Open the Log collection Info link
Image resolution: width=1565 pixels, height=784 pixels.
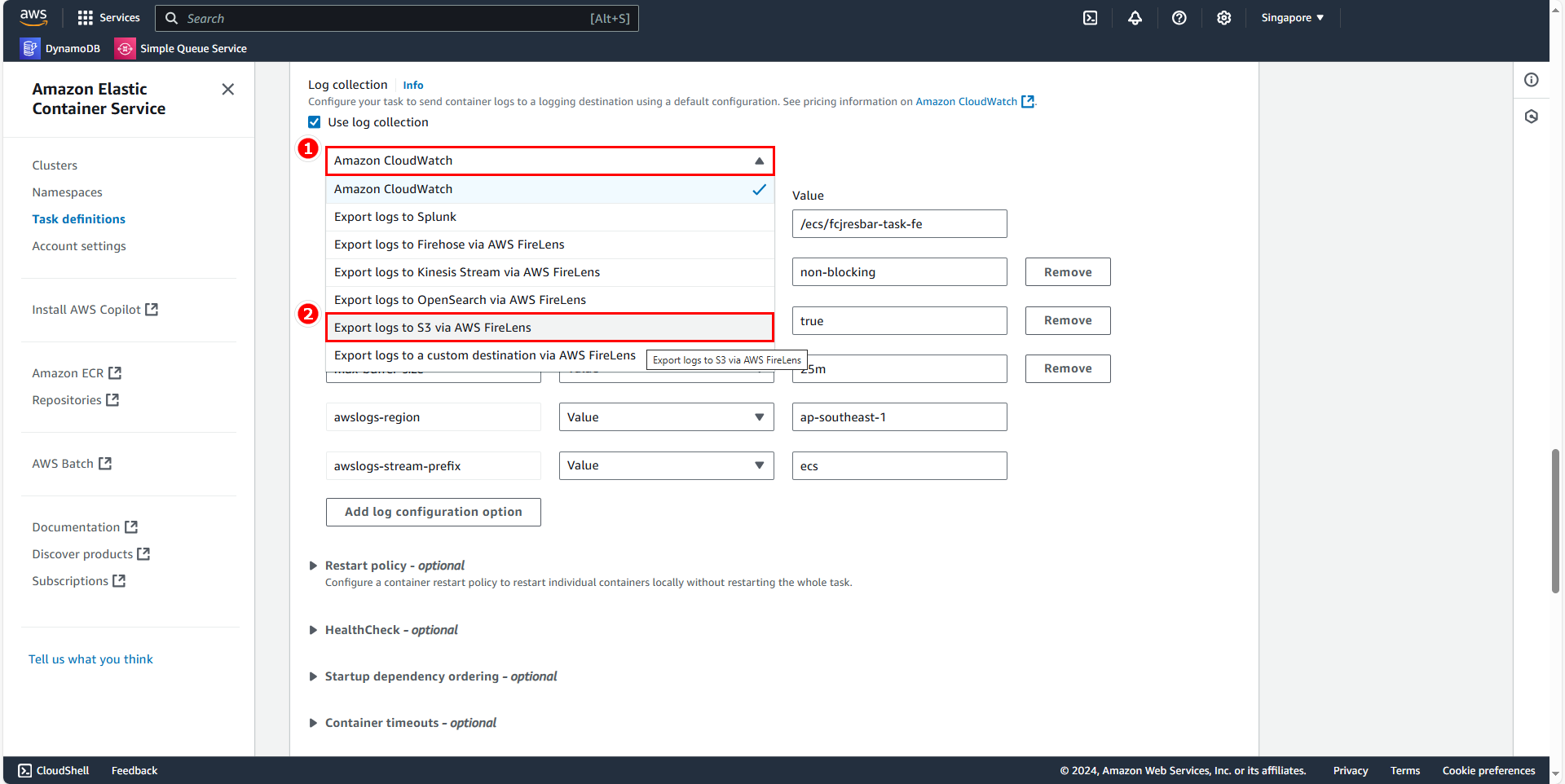pos(413,86)
